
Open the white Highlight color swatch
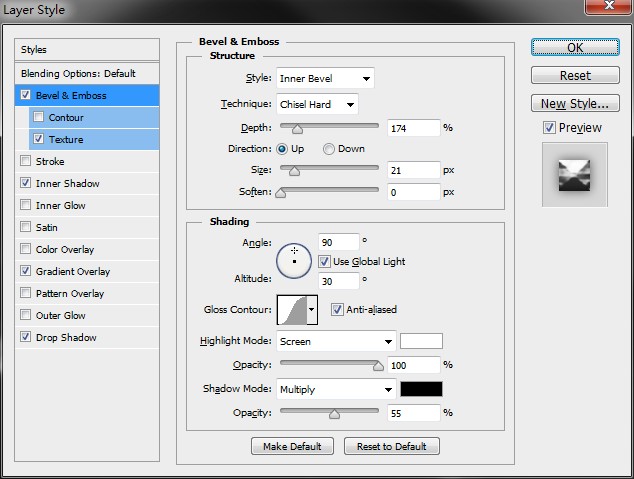coord(421,341)
